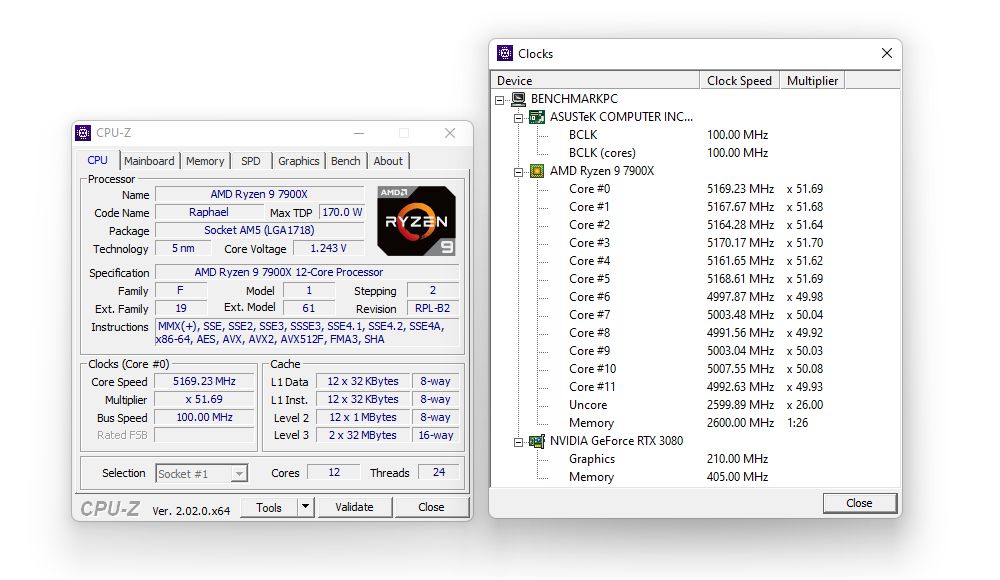The image size is (1000, 580).
Task: Click the processor Name field AMD Ryzen 9 7900X
Action: click(x=260, y=194)
